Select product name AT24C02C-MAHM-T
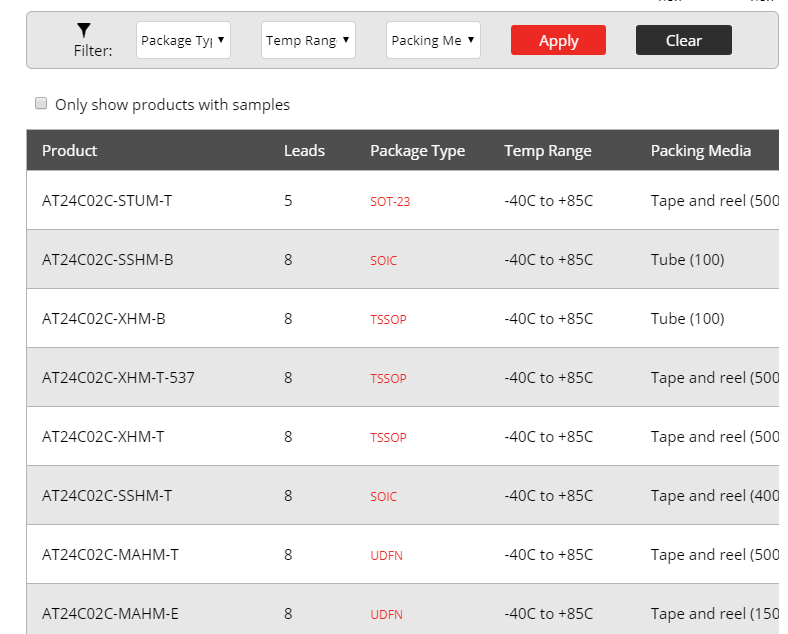Screen dimensions: 788x634 110,555
